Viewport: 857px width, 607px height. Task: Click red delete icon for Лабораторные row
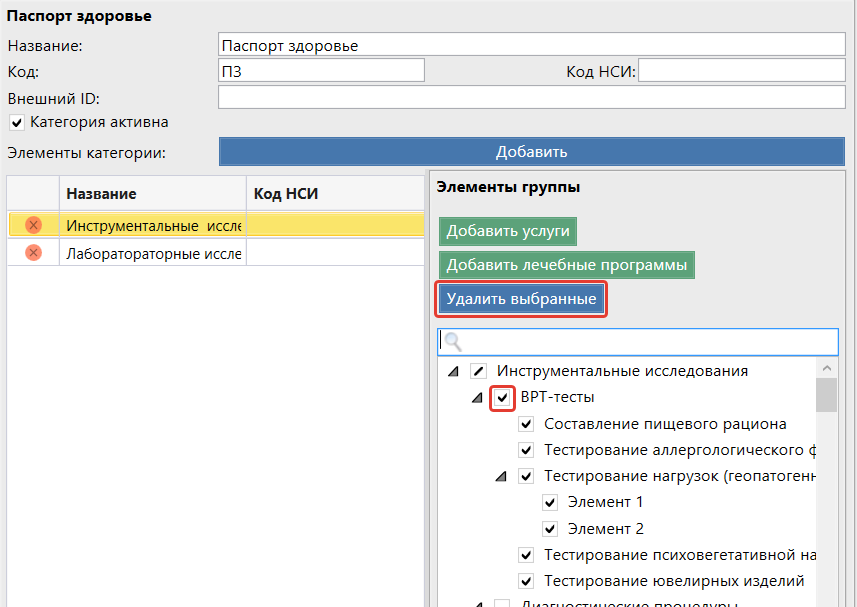(x=33, y=253)
